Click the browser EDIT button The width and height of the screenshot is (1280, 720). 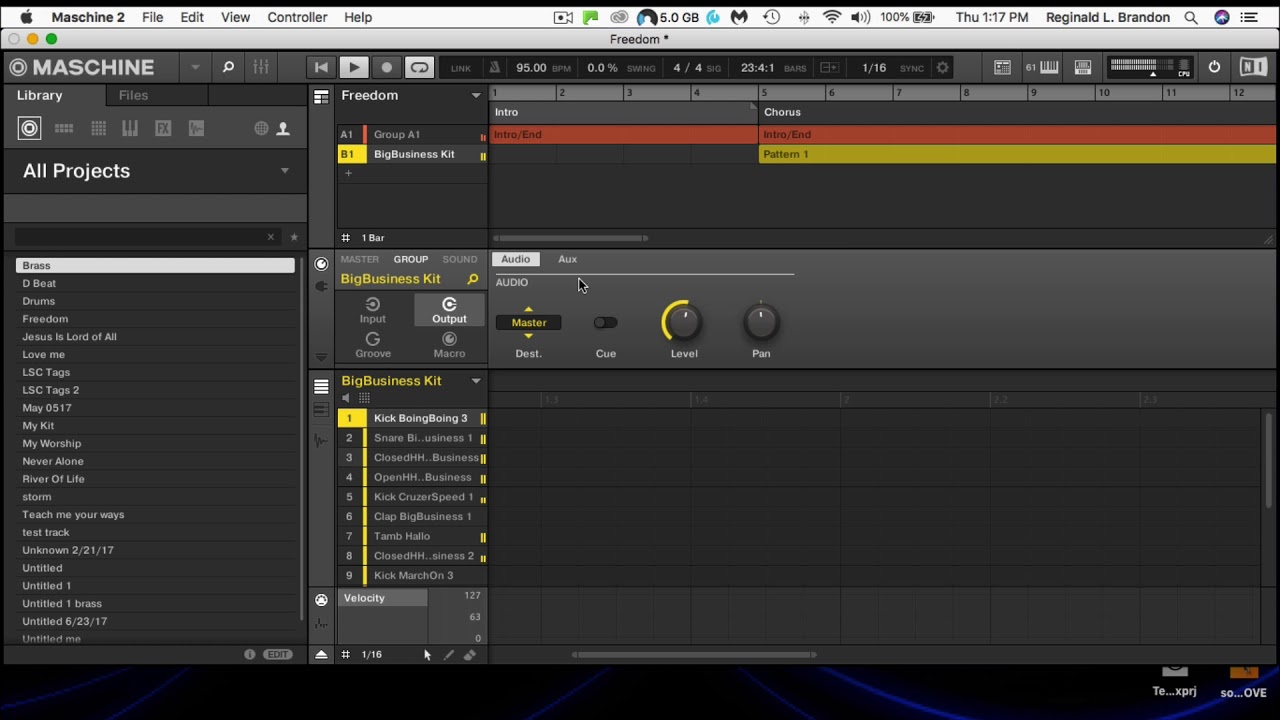[x=278, y=654]
